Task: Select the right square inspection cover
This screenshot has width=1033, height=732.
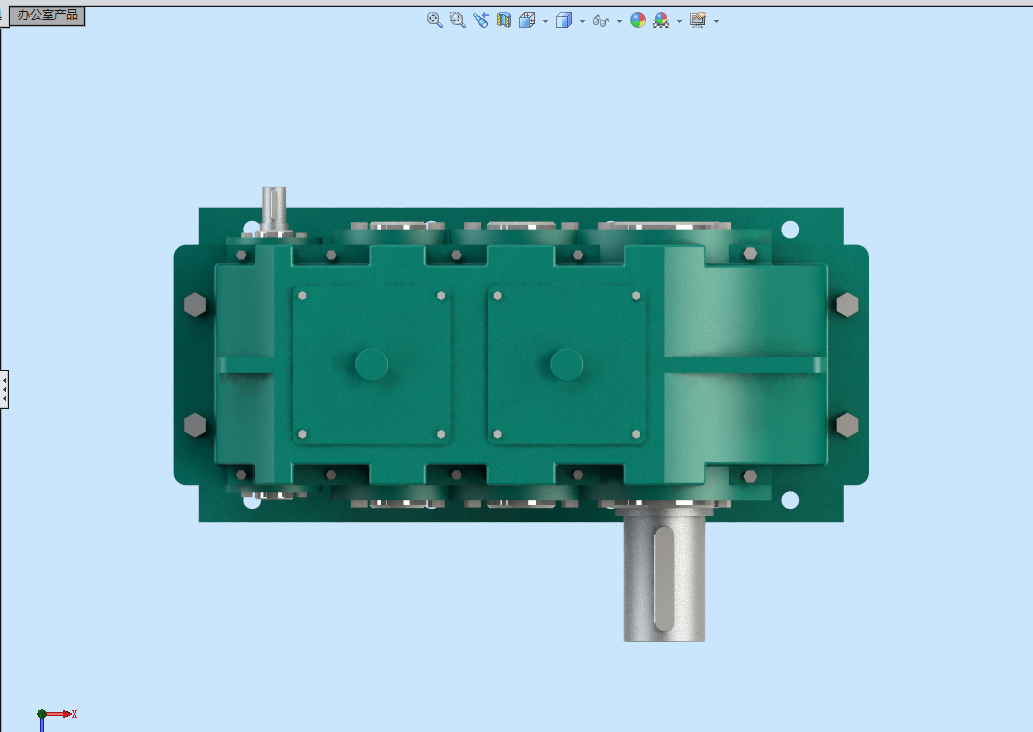Action: (x=567, y=364)
